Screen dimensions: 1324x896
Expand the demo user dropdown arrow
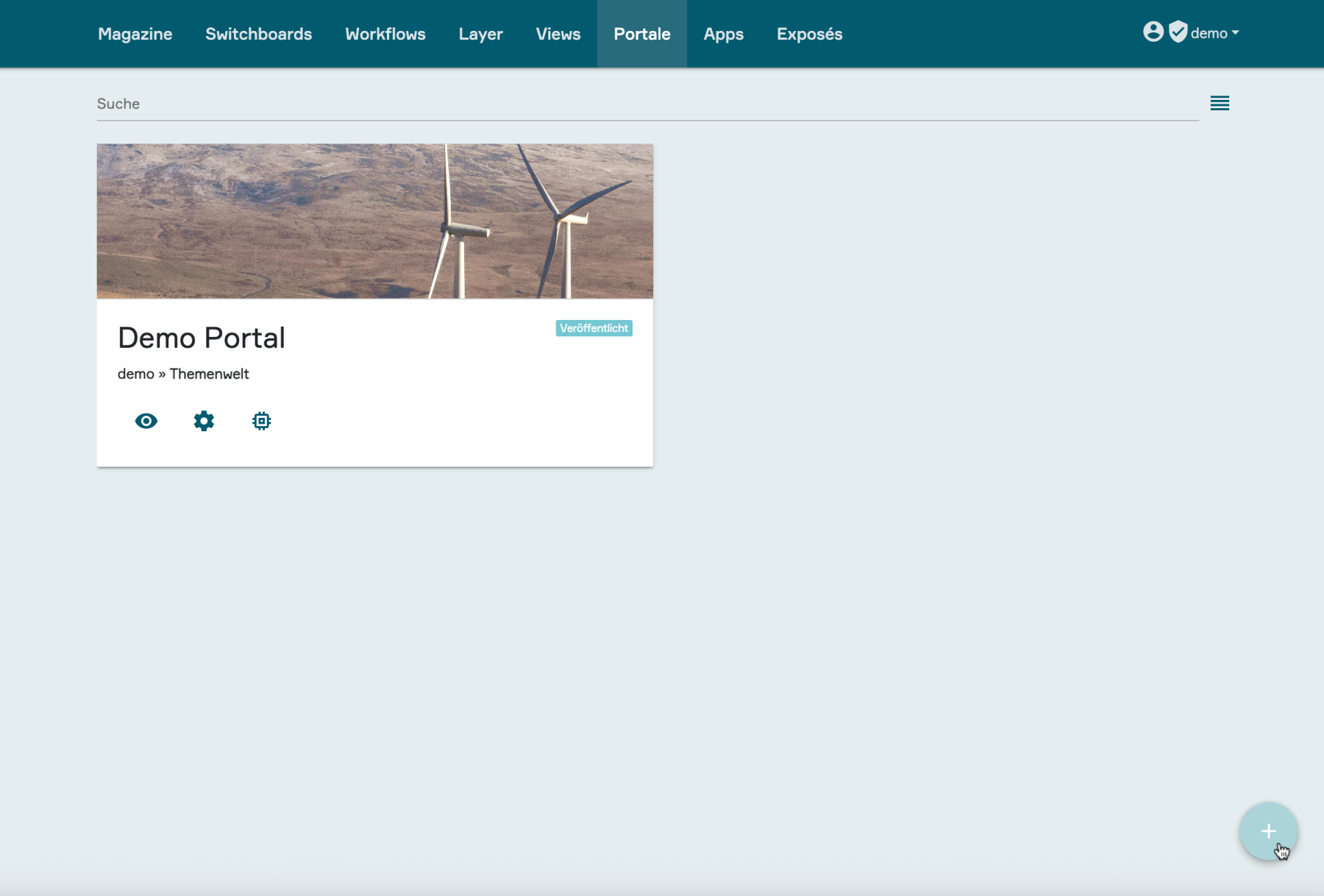coord(1236,33)
